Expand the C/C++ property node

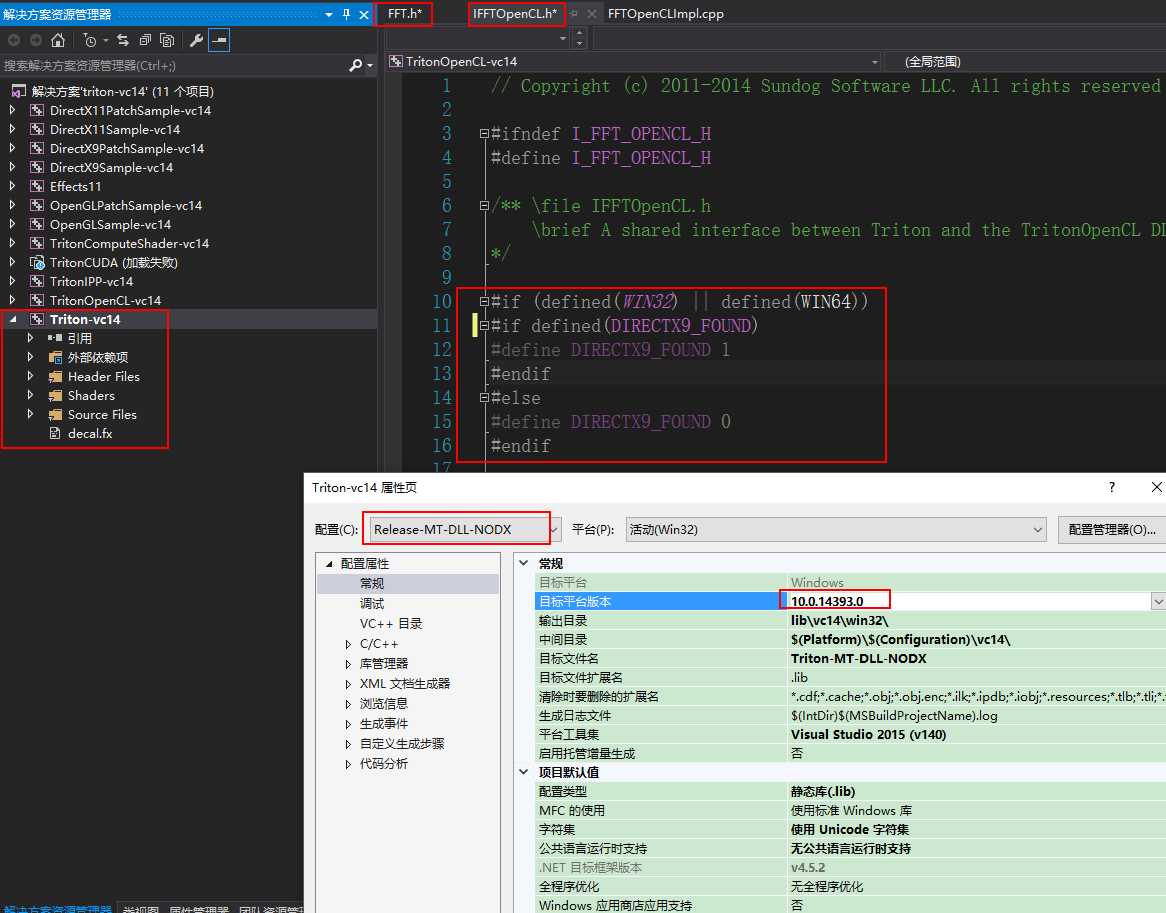(x=348, y=644)
